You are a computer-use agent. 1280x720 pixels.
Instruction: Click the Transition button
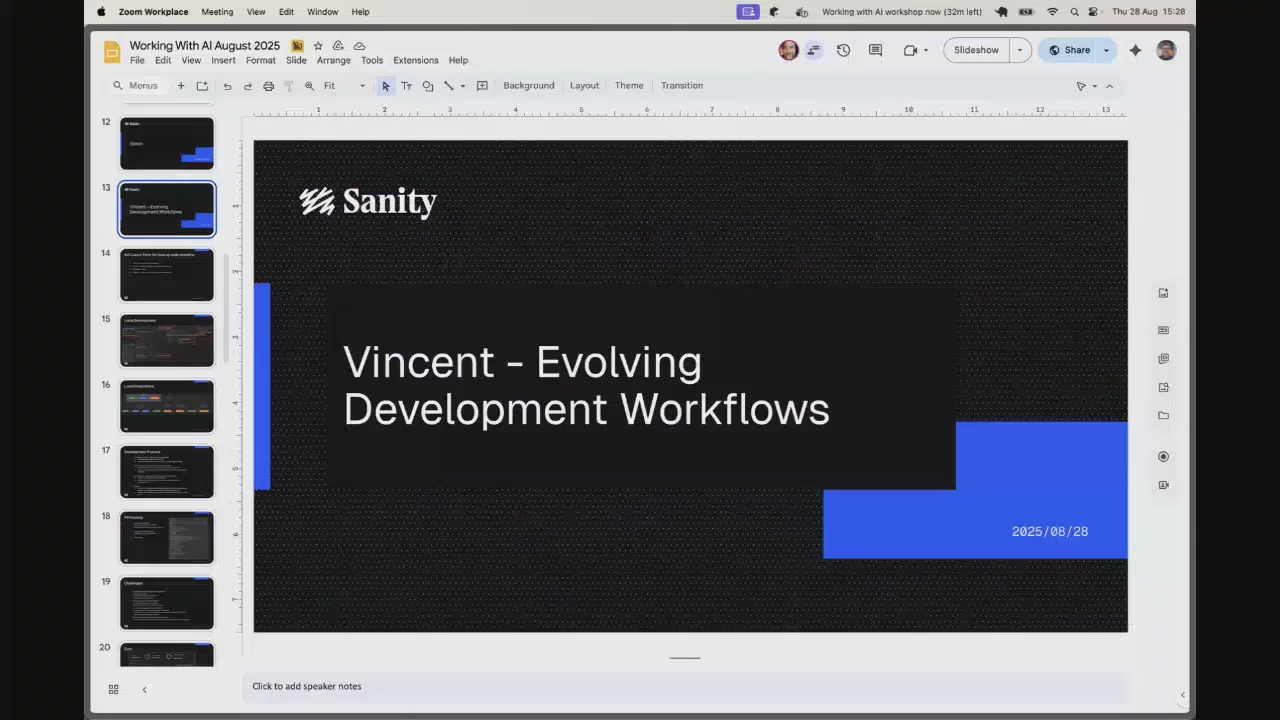pyautogui.click(x=681, y=86)
